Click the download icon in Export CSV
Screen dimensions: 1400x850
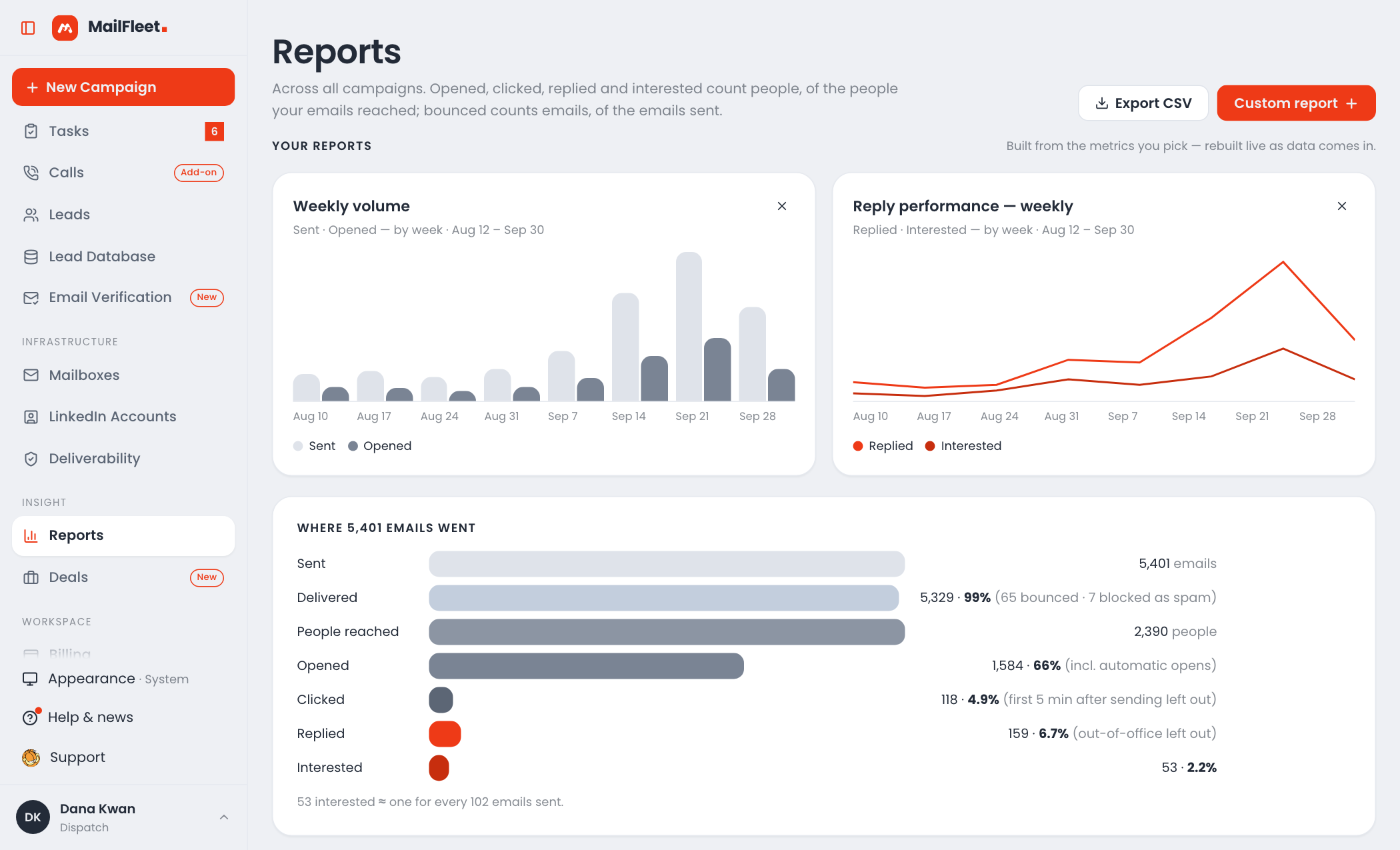[1102, 103]
